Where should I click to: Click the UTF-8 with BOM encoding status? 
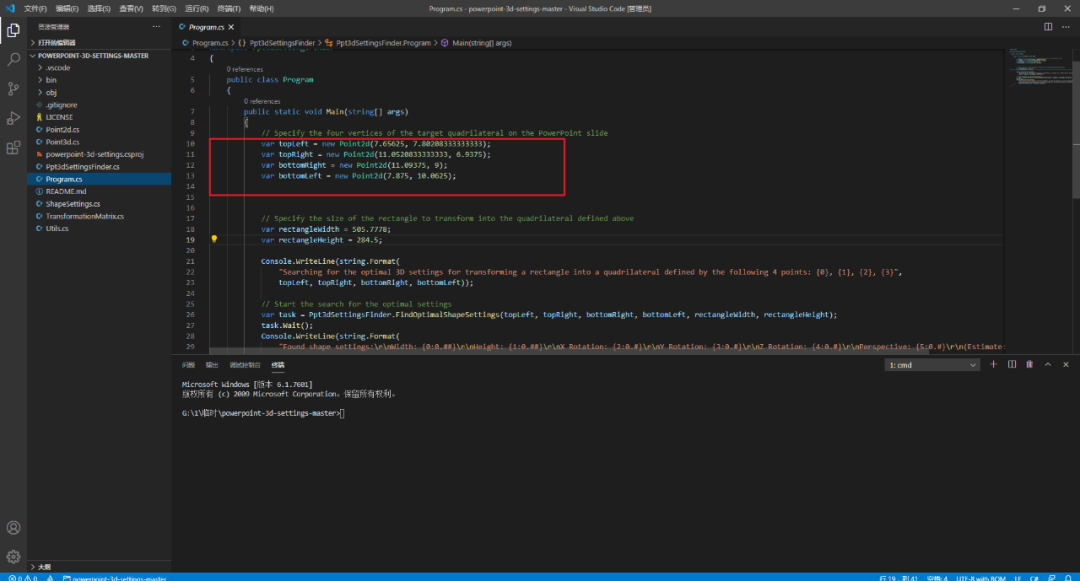(981, 578)
